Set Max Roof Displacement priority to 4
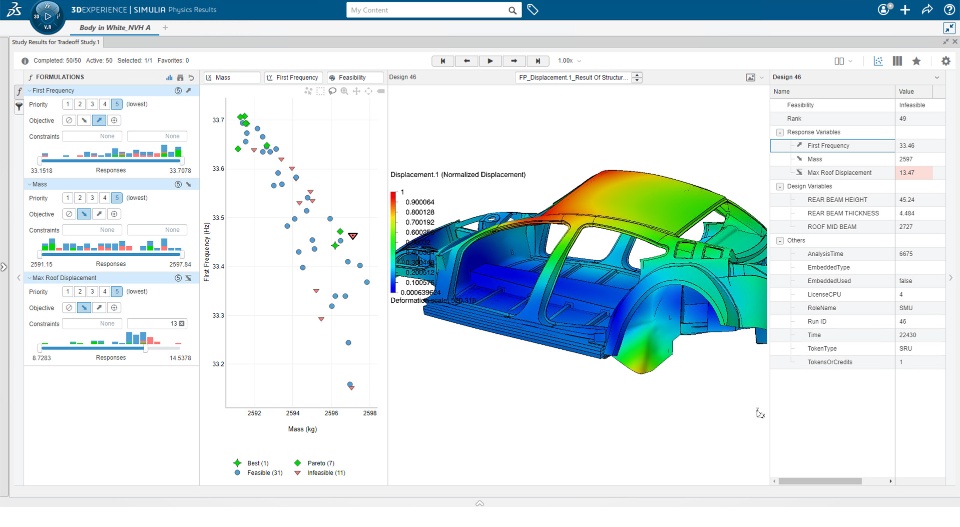 pos(105,292)
